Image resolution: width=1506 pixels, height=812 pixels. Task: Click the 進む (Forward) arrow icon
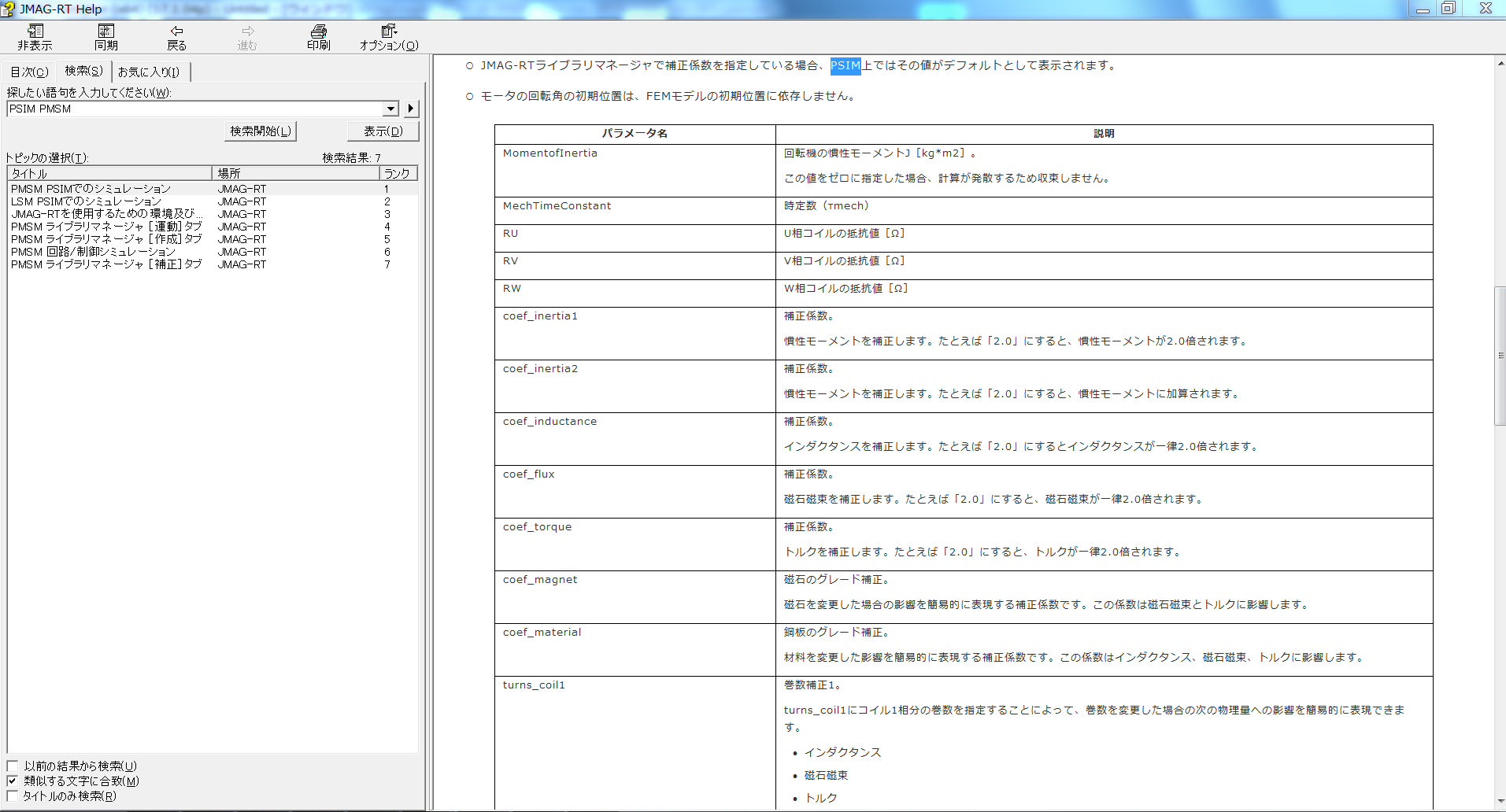(247, 31)
